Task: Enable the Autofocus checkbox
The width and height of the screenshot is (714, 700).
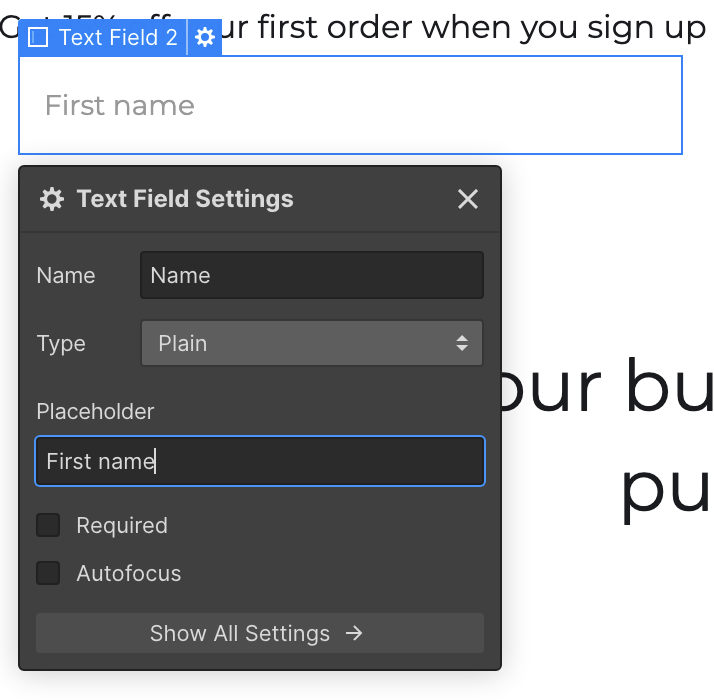Action: tap(48, 573)
